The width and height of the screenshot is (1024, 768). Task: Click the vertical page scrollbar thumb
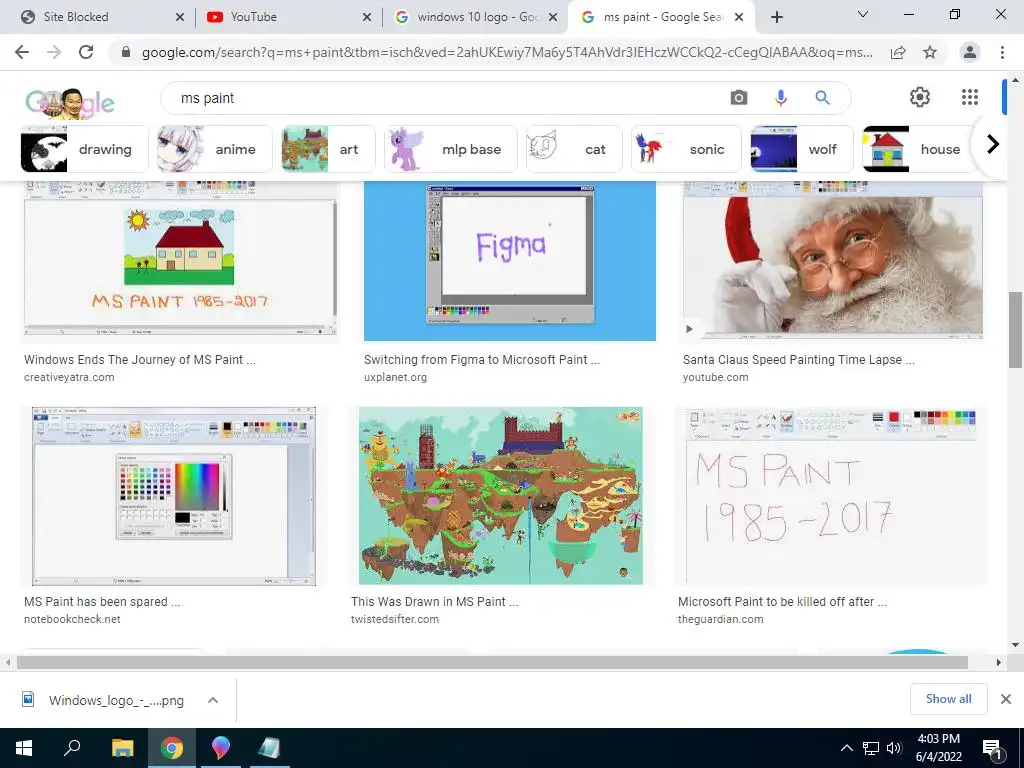point(1015,330)
